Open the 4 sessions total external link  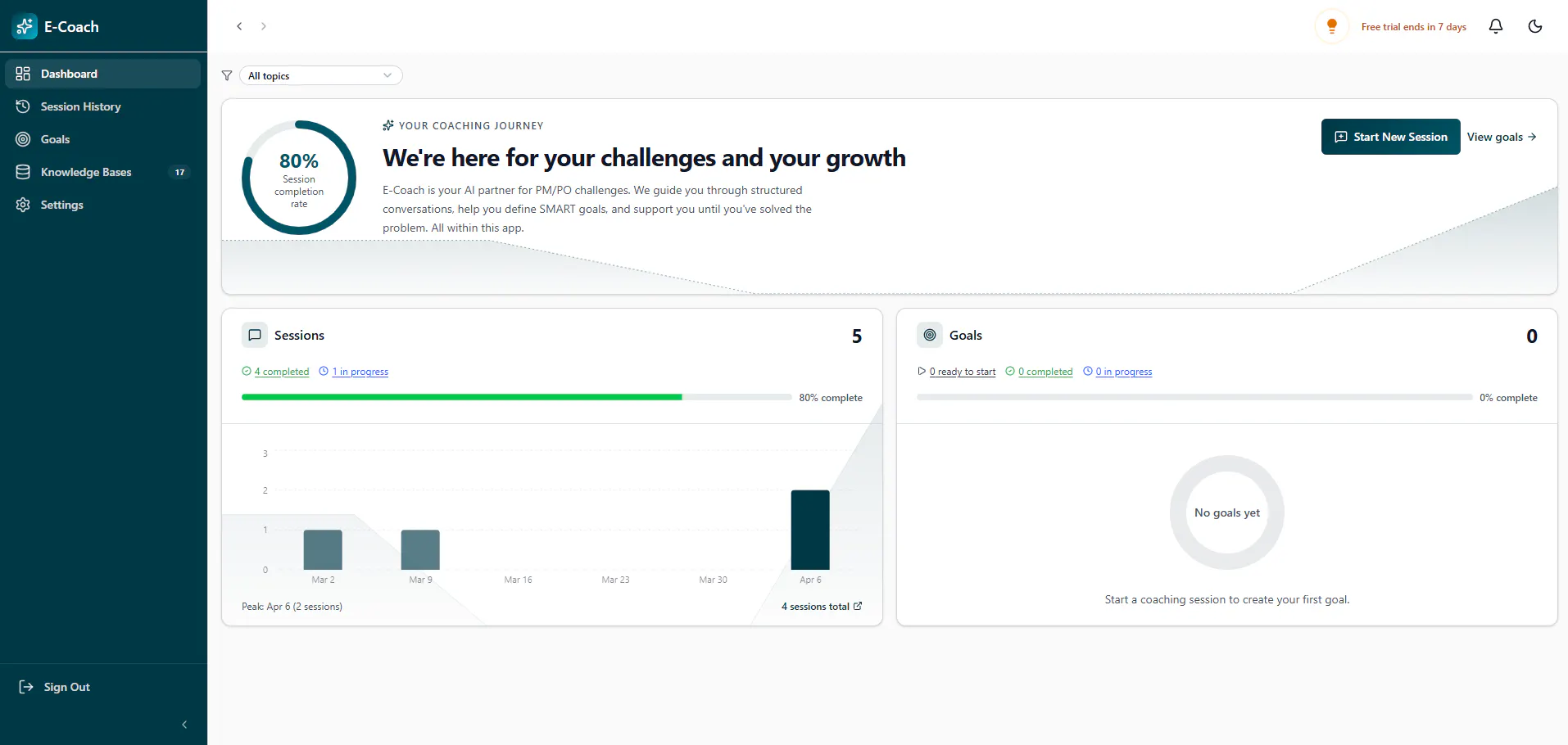[822, 607]
